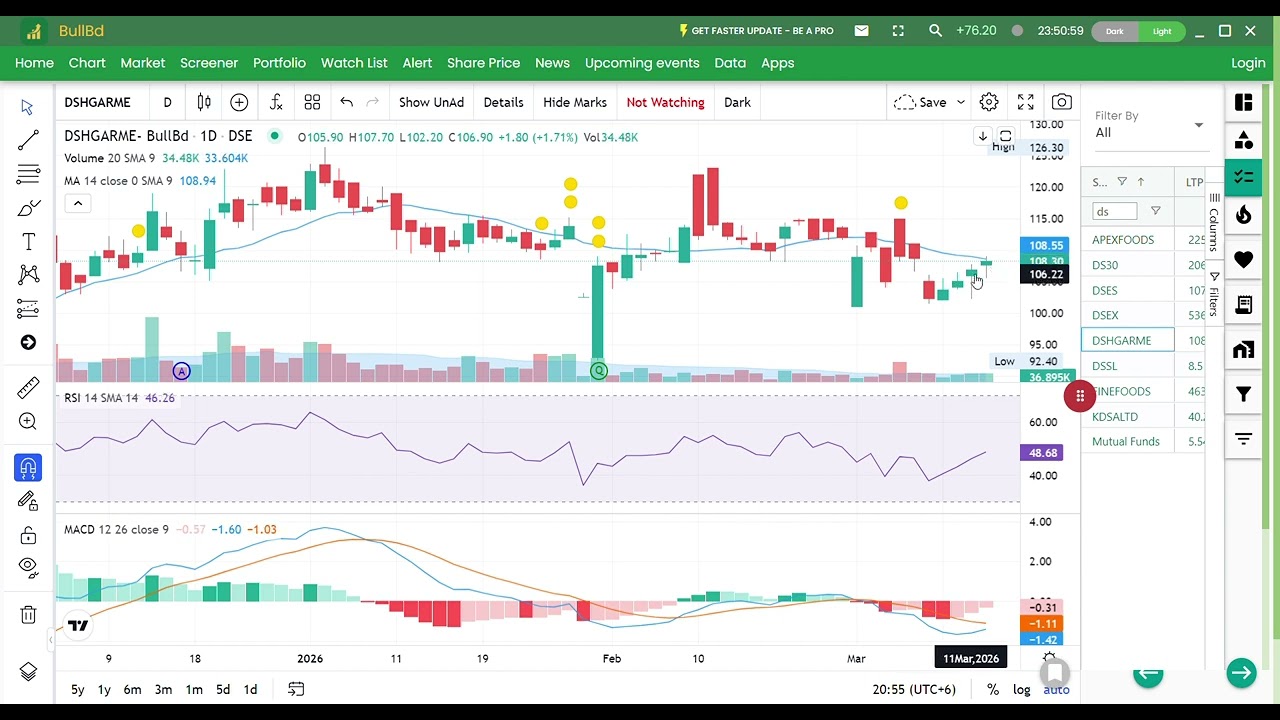
Task: Click Hide Marks button
Action: tap(575, 102)
